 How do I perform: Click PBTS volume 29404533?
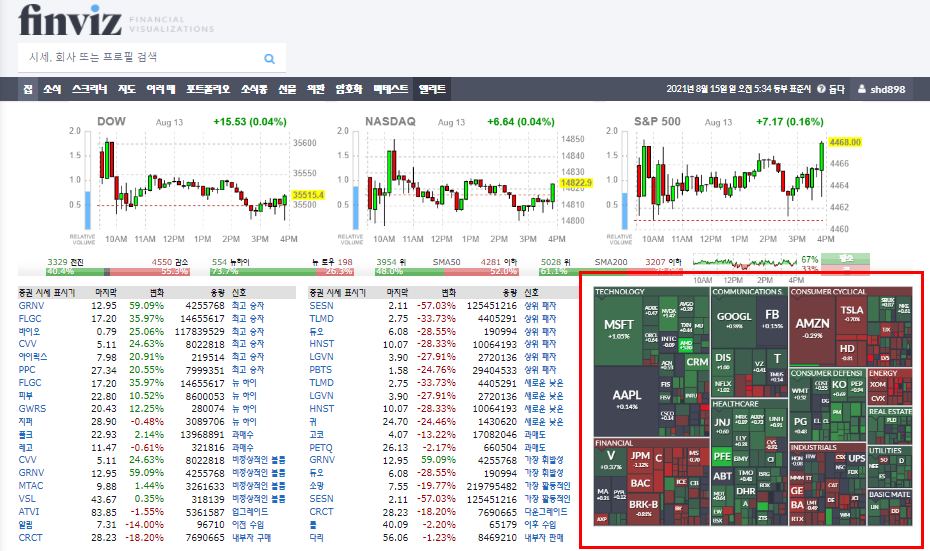click(x=491, y=370)
